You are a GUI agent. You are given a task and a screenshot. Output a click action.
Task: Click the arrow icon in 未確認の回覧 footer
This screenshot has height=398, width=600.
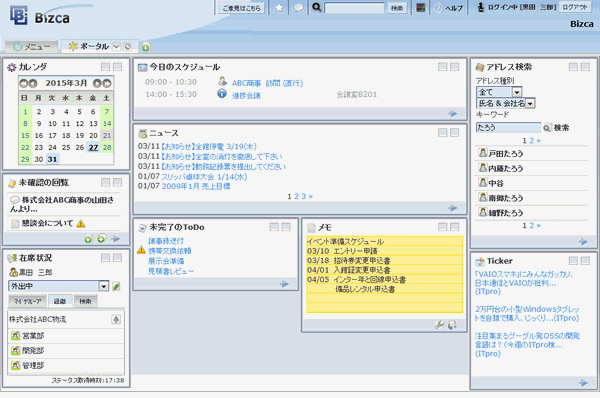click(116, 239)
